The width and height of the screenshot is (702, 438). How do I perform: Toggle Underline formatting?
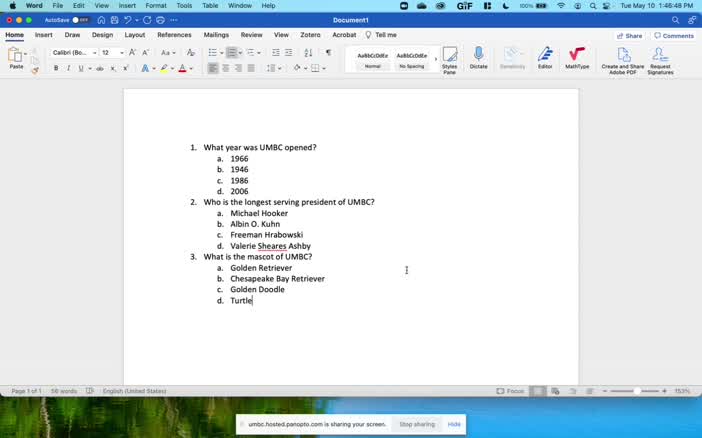coord(81,69)
